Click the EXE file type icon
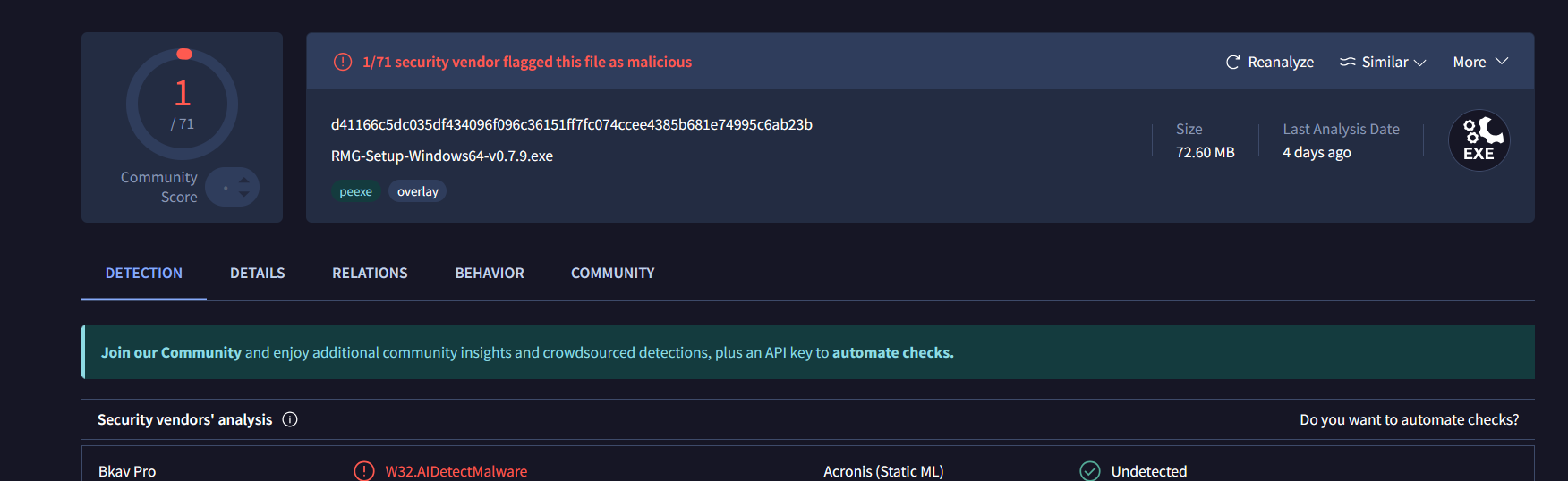The image size is (1568, 481). pos(1479,140)
